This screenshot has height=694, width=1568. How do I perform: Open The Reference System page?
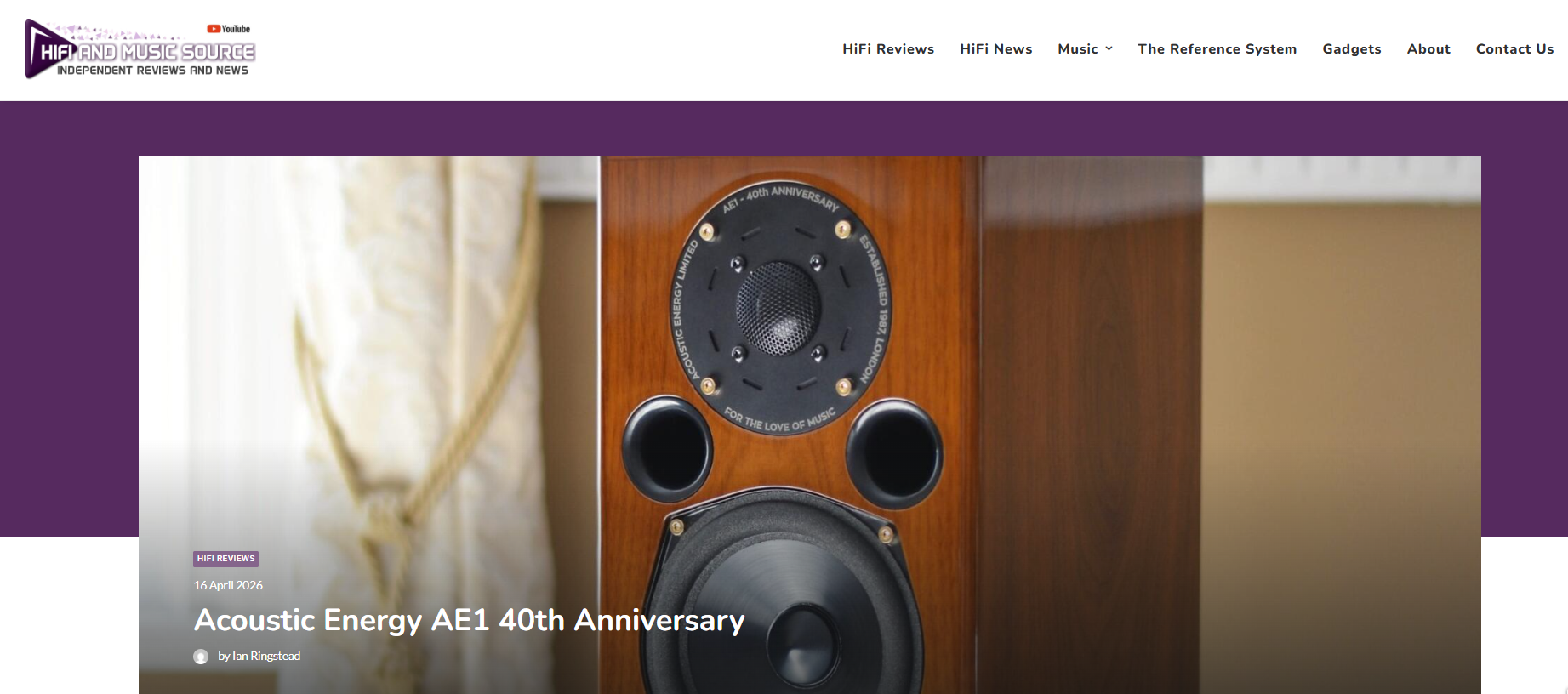point(1217,49)
